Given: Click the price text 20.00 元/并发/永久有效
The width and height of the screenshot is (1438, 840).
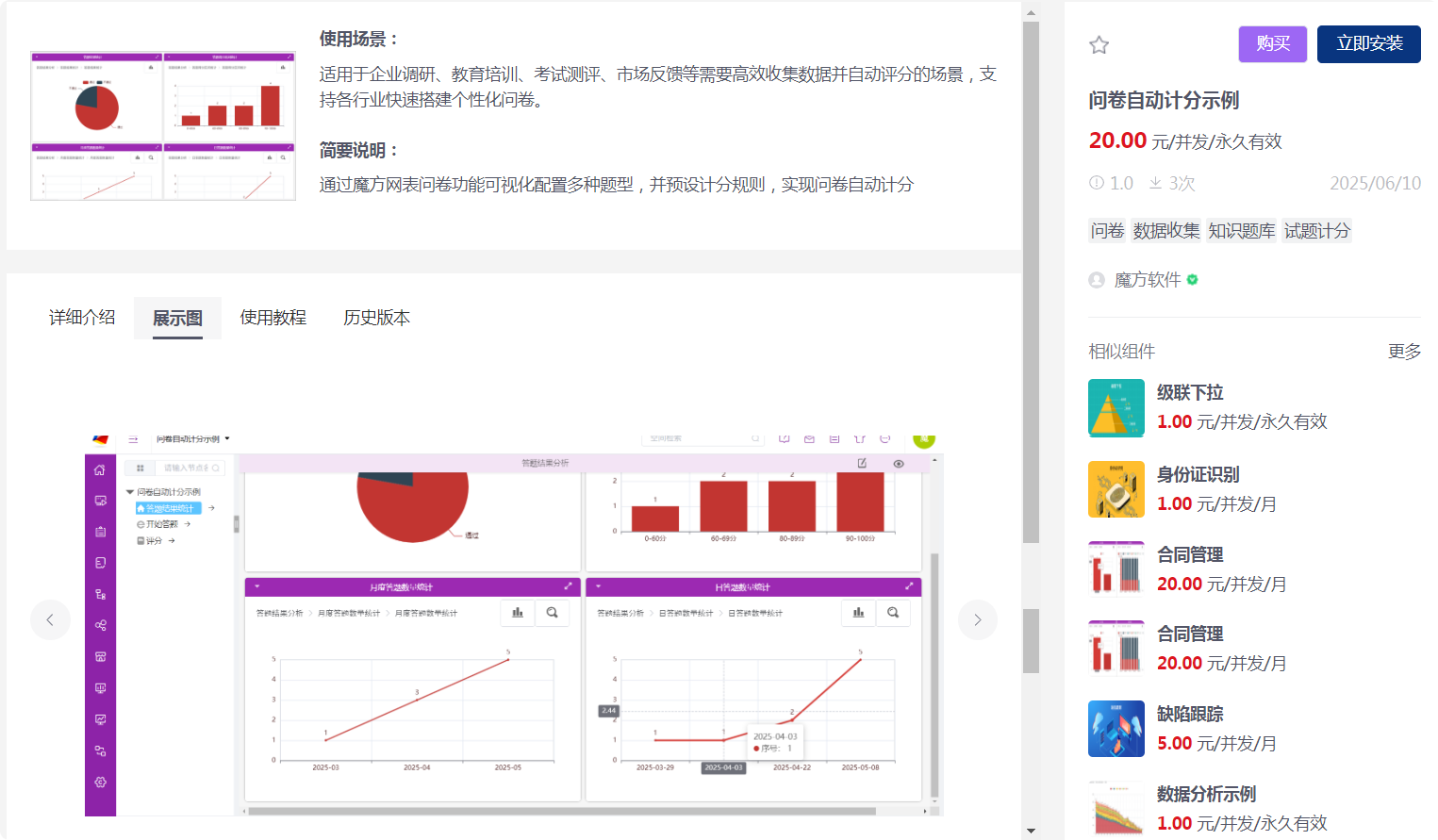Looking at the screenshot, I should click(1185, 141).
